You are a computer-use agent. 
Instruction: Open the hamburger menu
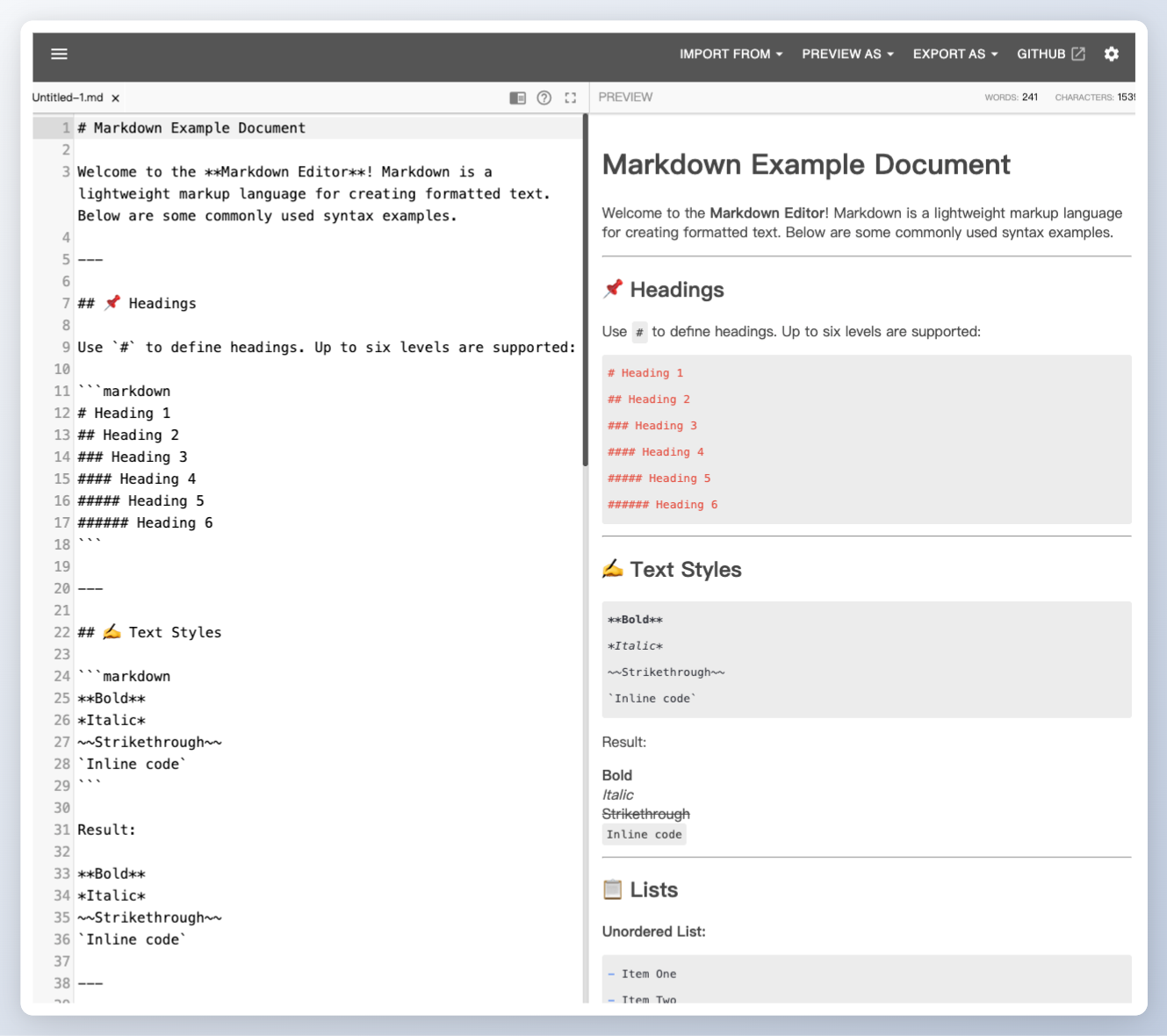[59, 54]
